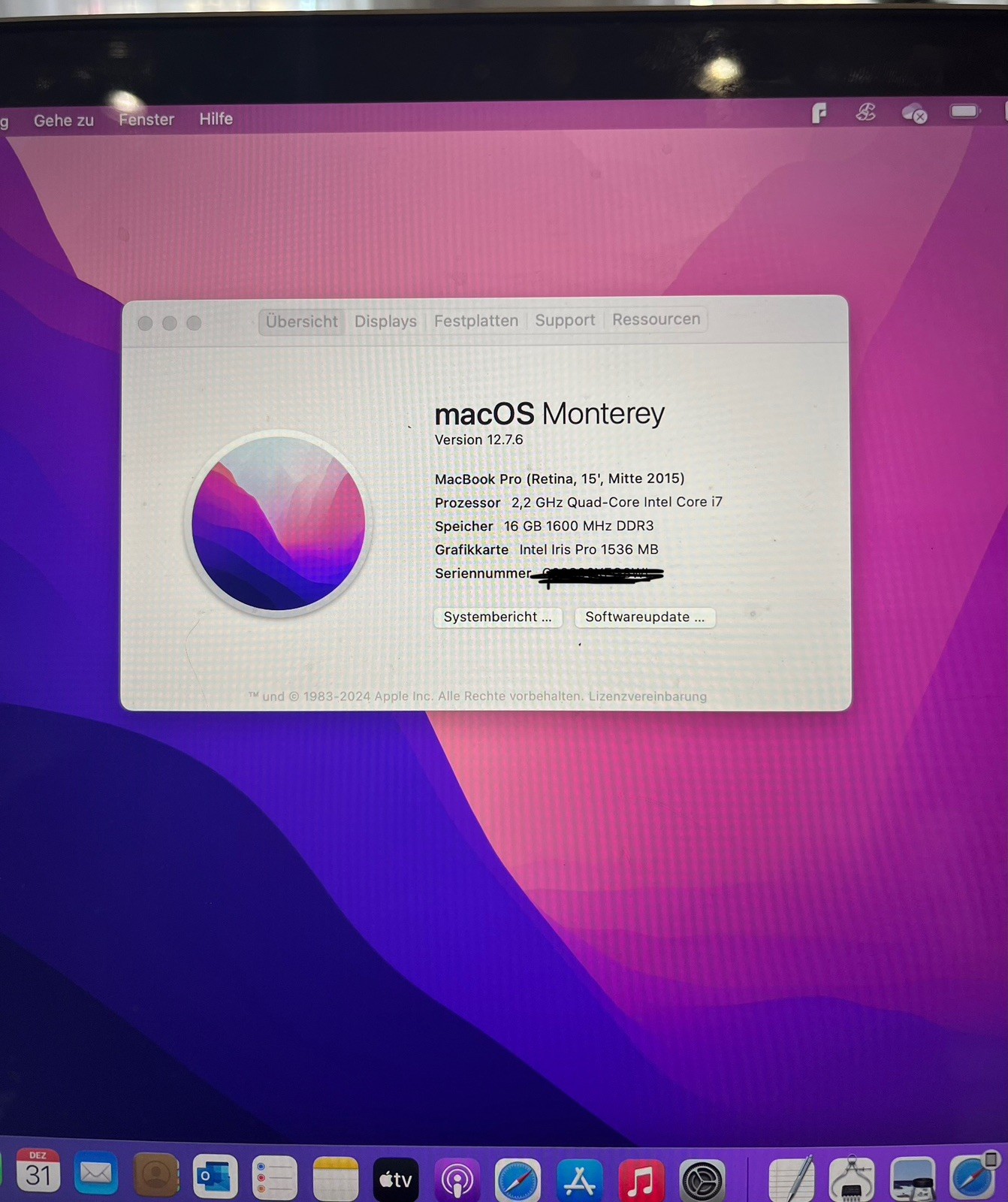The width and height of the screenshot is (1008, 1202).
Task: Open the caliper-and-chip System Information Dock icon
Action: [x=852, y=1179]
